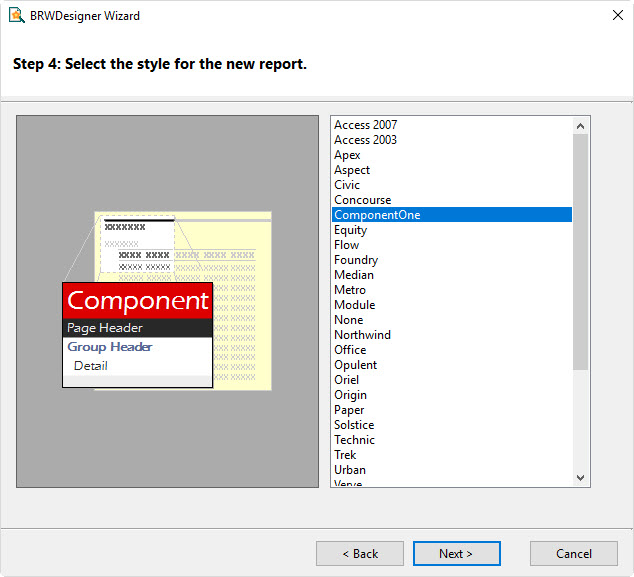Pick the Oriel style
This screenshot has height=577, width=634.
[x=452, y=379]
